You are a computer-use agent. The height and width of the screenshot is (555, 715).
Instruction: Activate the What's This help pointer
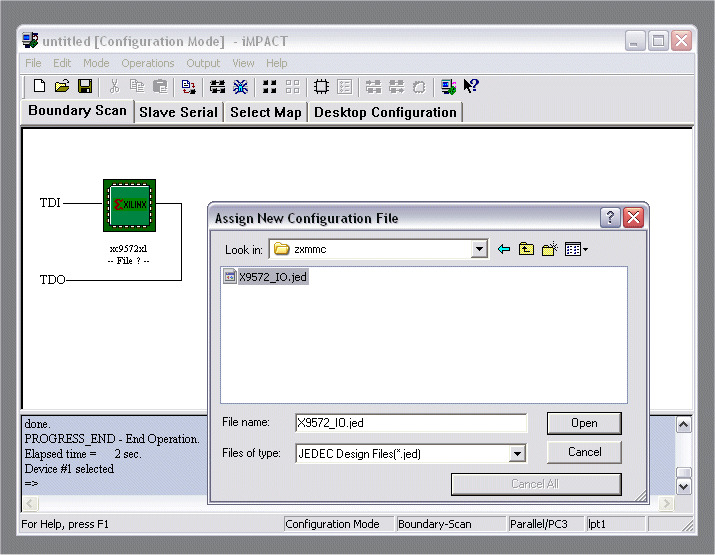click(471, 86)
